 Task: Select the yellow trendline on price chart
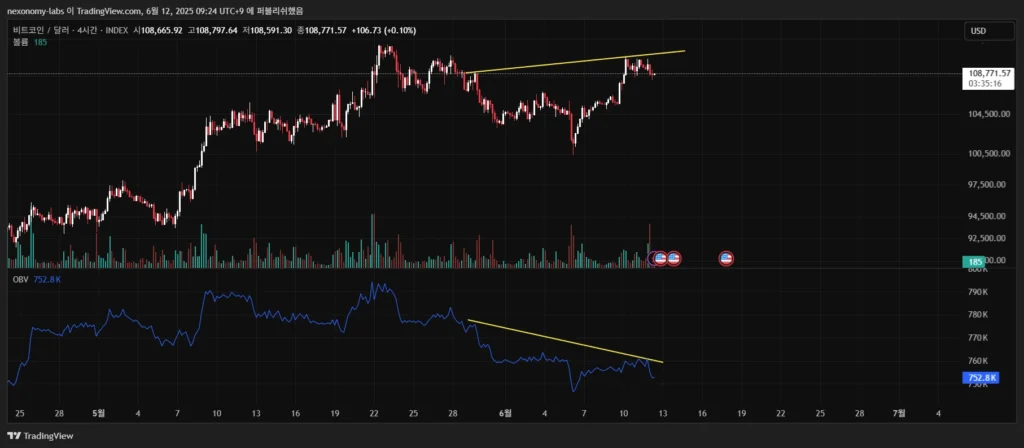click(x=575, y=61)
